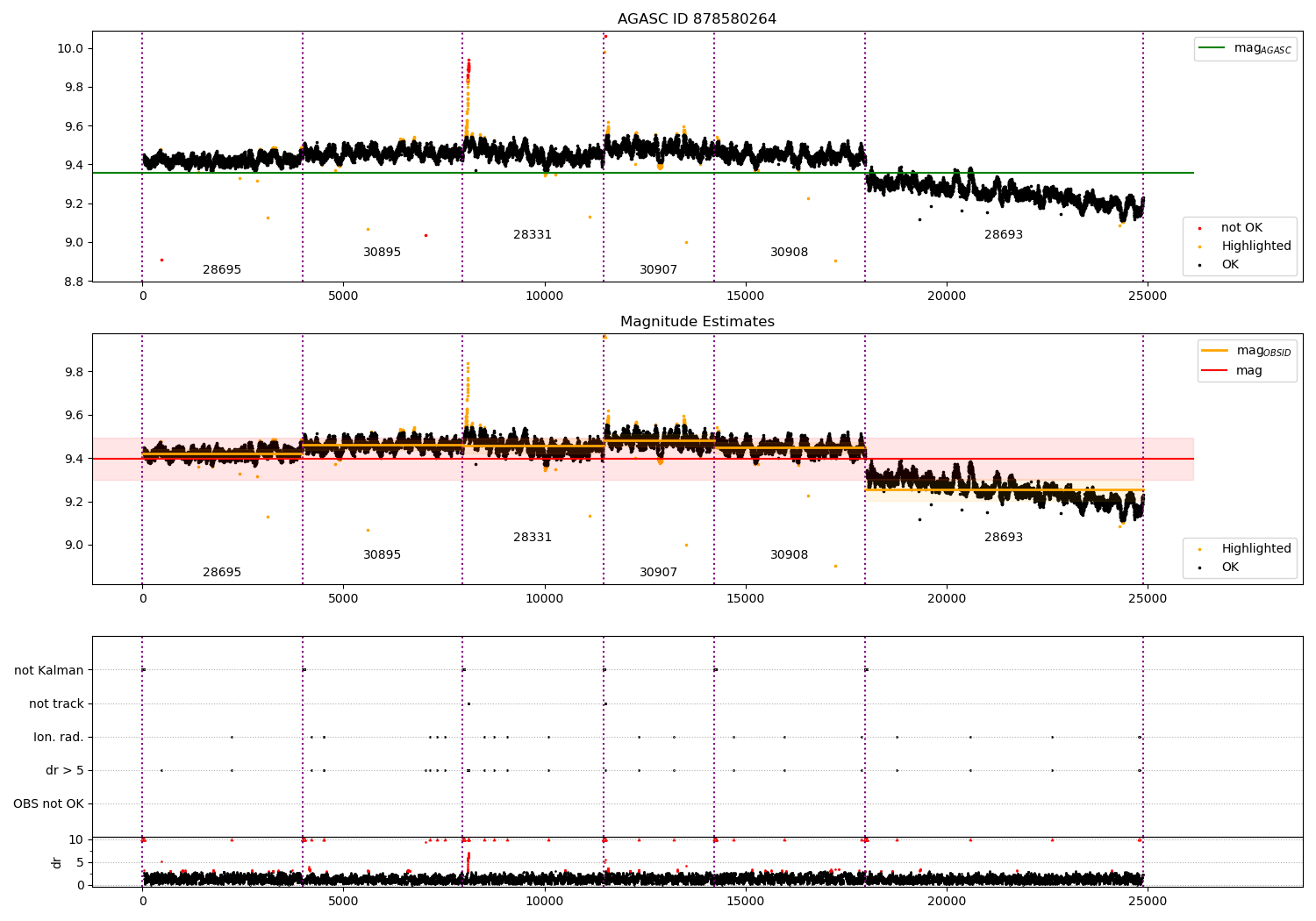Click the green mag AGASC horizontal line
This screenshot has width=1316, height=921.
click(642, 173)
